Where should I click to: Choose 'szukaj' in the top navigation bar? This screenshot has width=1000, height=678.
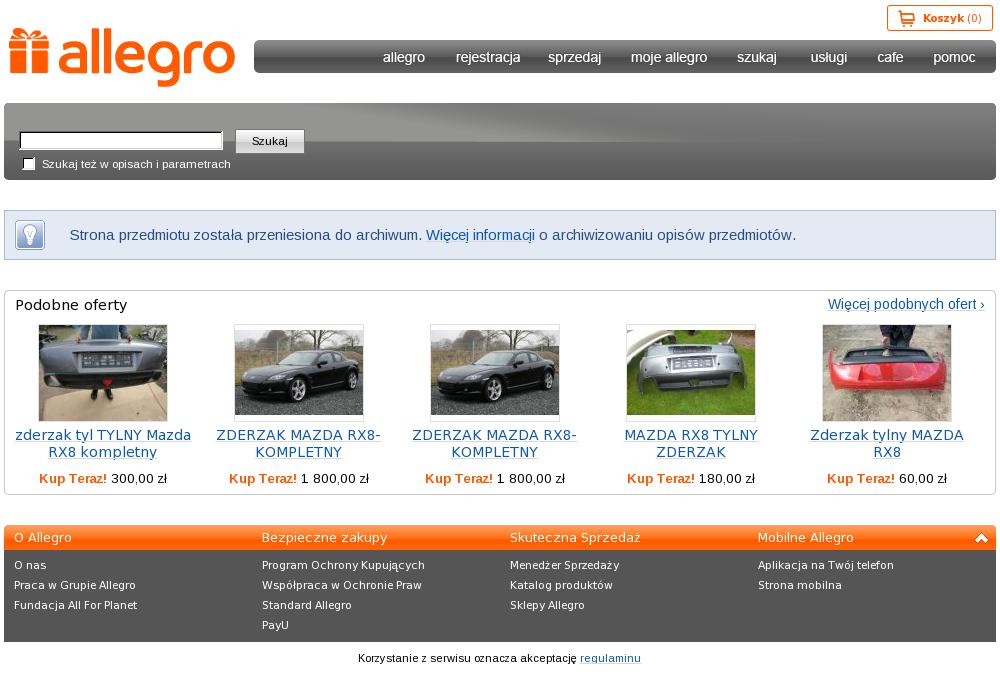[757, 57]
